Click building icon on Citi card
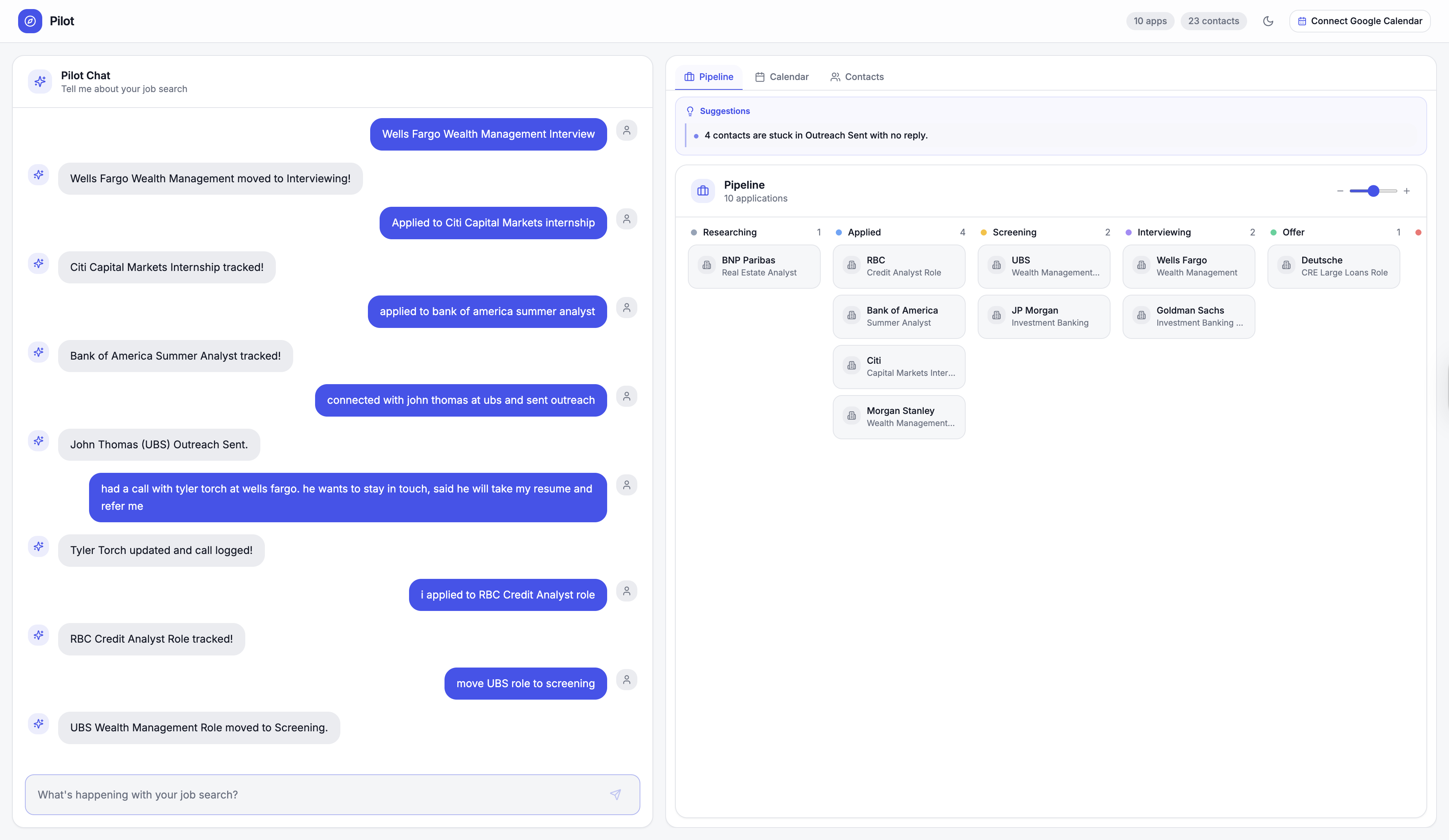This screenshot has height=840, width=1449. pos(852,366)
